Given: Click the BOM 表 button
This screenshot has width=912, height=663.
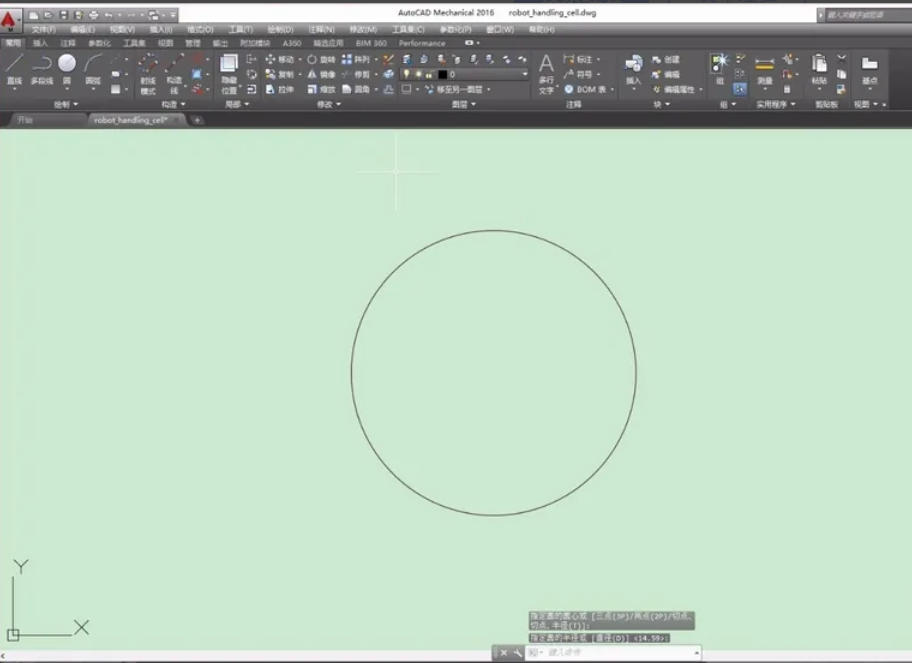Looking at the screenshot, I should click(x=588, y=88).
